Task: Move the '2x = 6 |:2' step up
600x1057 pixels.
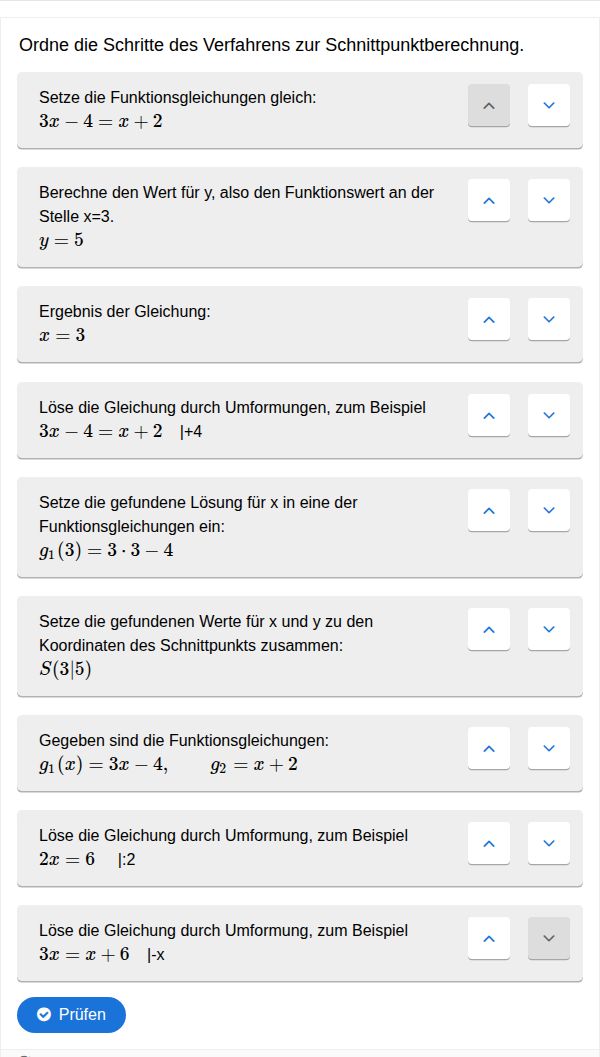Action: coord(489,843)
